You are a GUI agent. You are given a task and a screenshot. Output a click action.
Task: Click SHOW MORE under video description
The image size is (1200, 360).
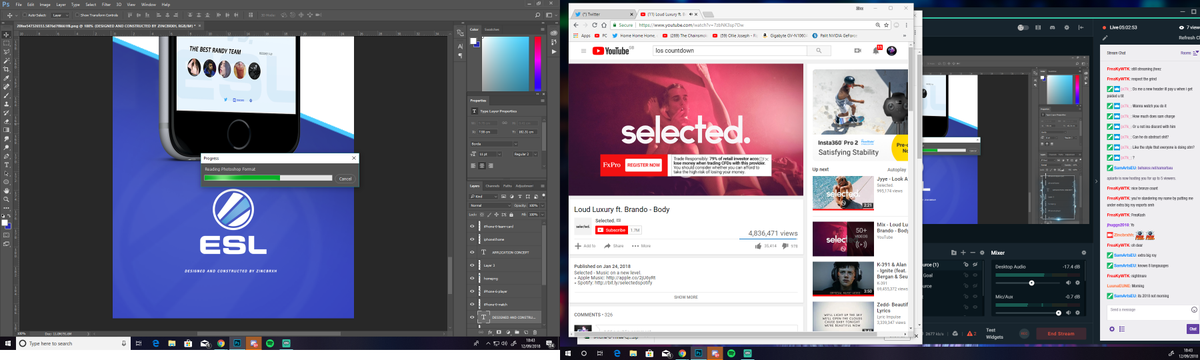point(686,297)
